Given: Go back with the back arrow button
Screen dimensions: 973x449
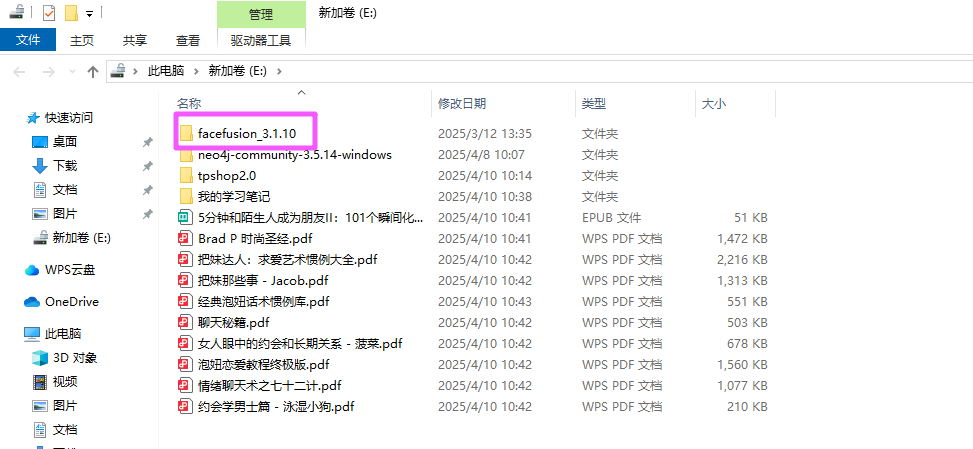Looking at the screenshot, I should click(x=19, y=72).
